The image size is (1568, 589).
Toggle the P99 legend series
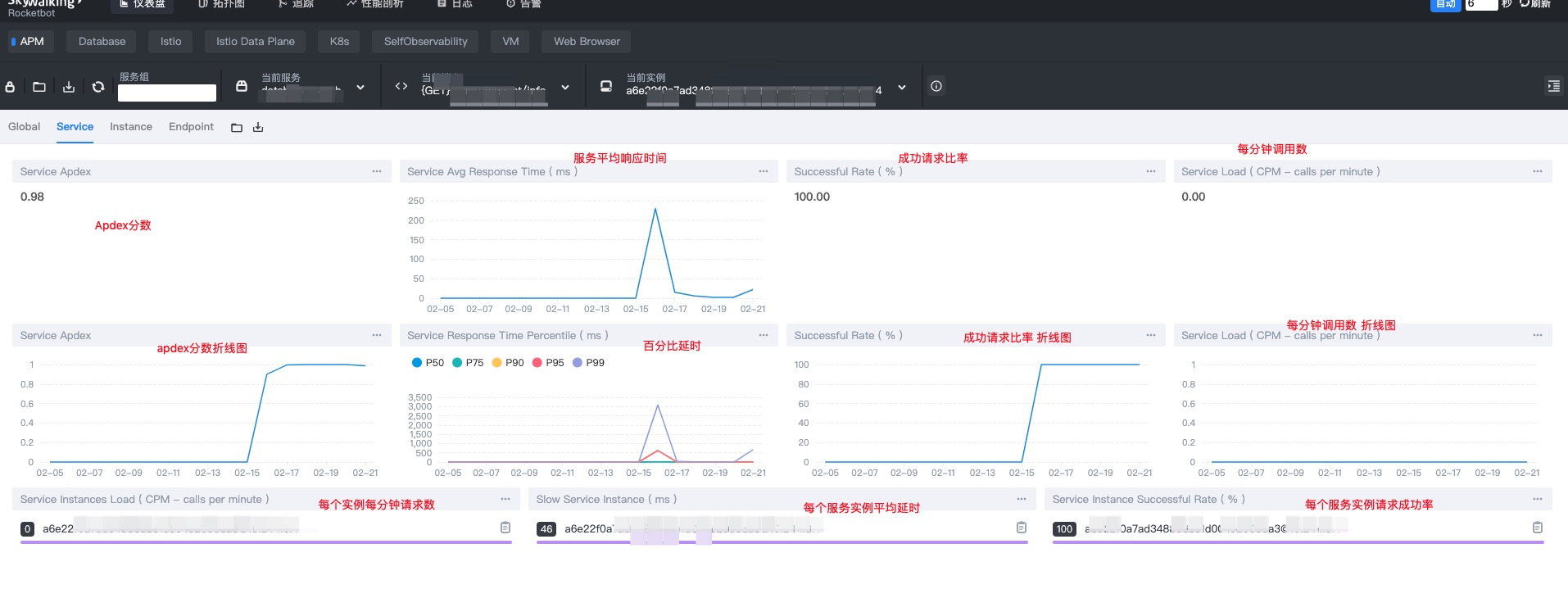tap(588, 363)
